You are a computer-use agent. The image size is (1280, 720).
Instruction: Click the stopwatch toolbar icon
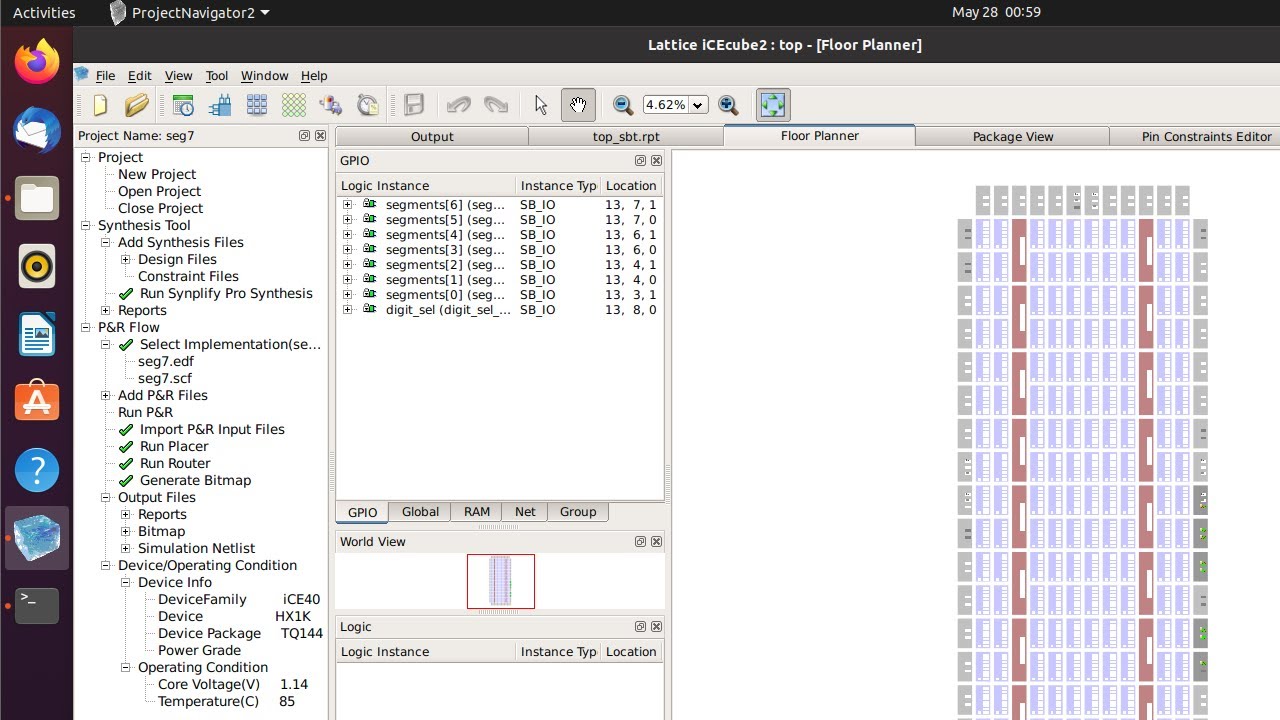368,105
